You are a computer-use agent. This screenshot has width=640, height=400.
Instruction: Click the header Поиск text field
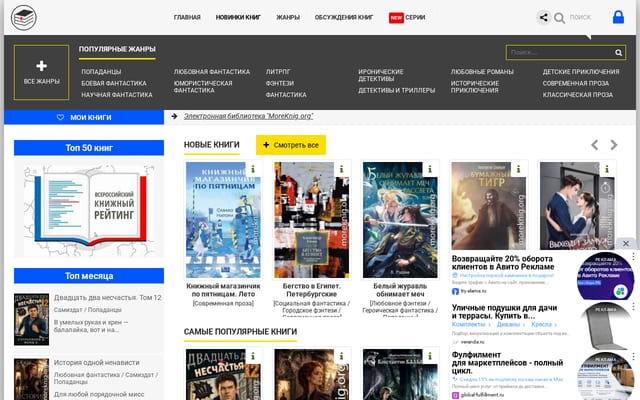[x=580, y=18]
